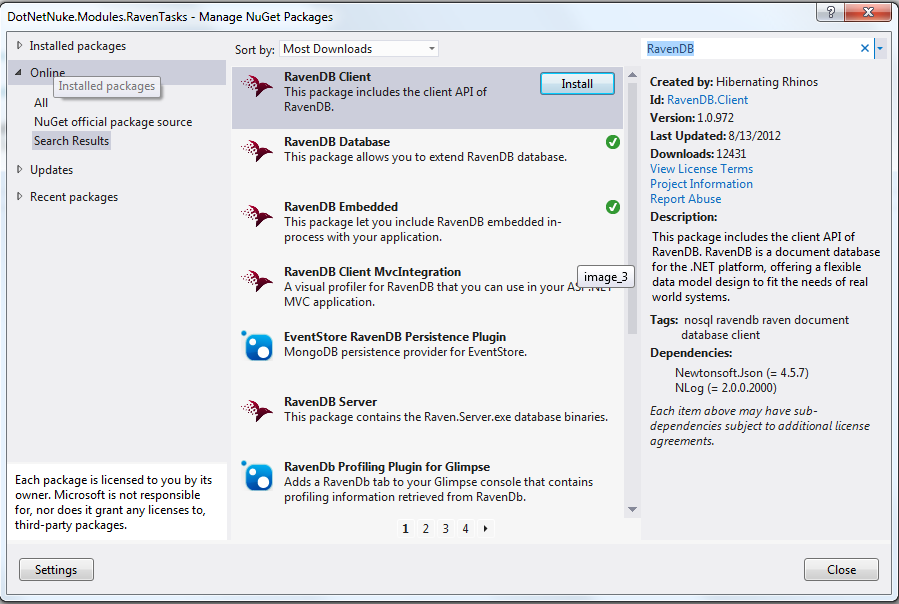Open the search box history dropdown arrow
Image resolution: width=899 pixels, height=604 pixels.
click(x=879, y=49)
